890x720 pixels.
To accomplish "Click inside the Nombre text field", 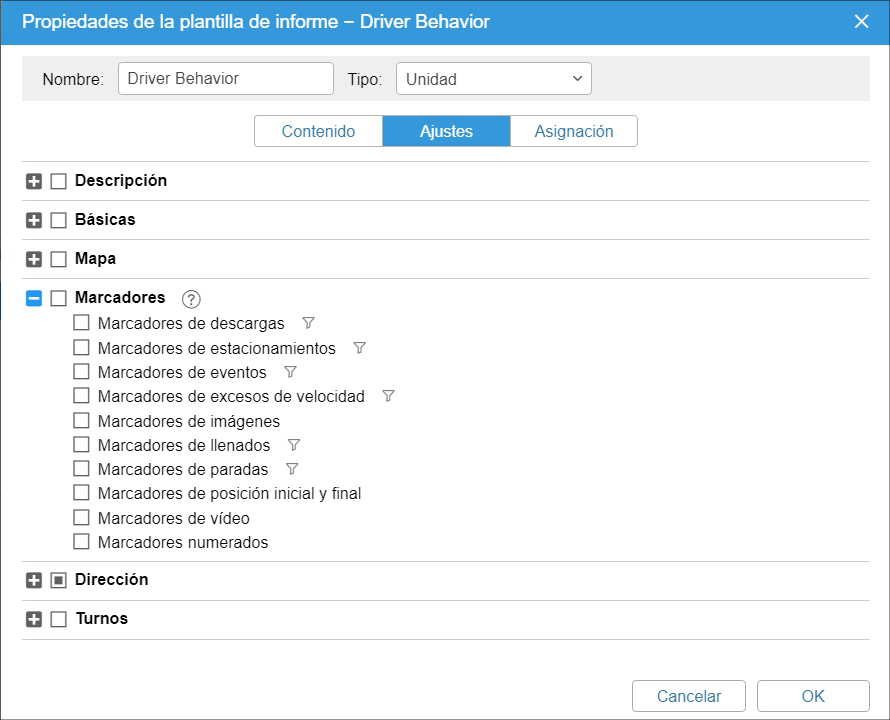I will click(225, 78).
